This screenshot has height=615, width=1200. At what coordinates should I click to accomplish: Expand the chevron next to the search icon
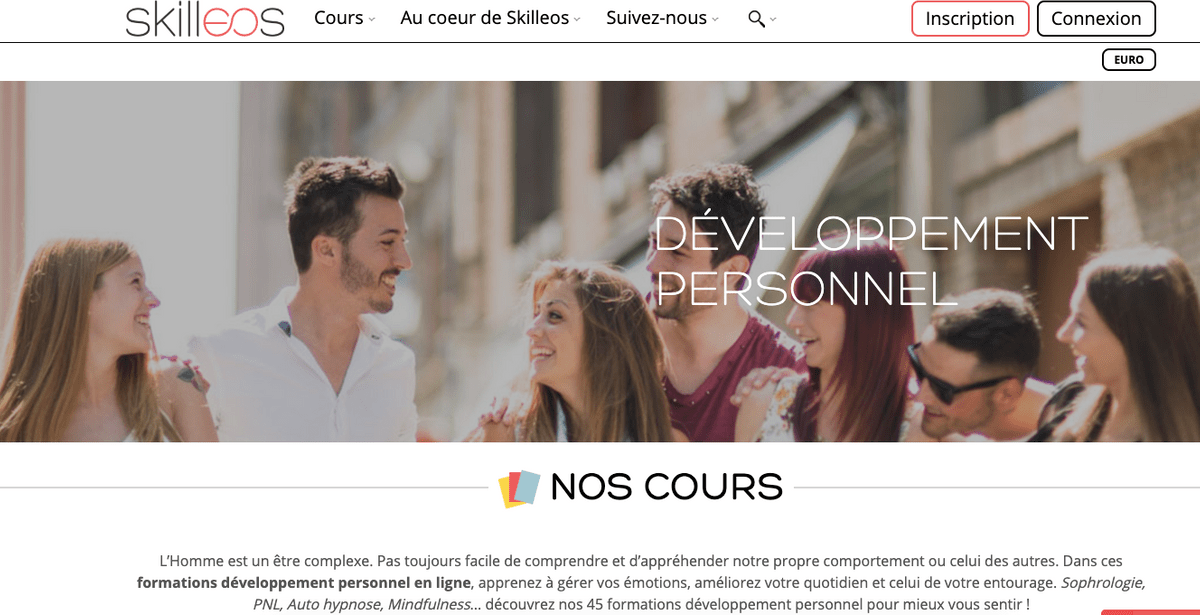click(773, 20)
